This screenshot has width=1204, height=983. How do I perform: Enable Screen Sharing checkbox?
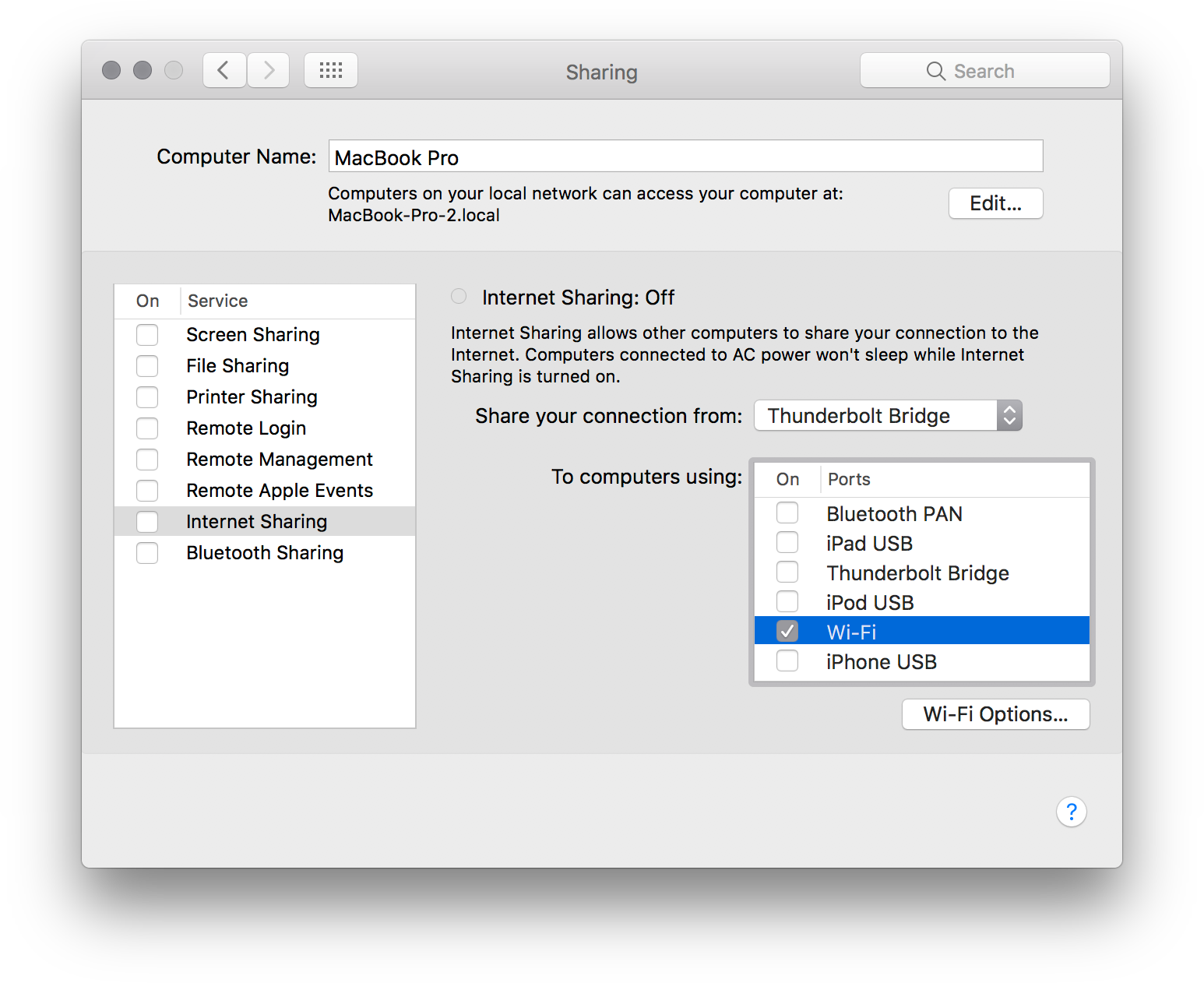pos(147,335)
